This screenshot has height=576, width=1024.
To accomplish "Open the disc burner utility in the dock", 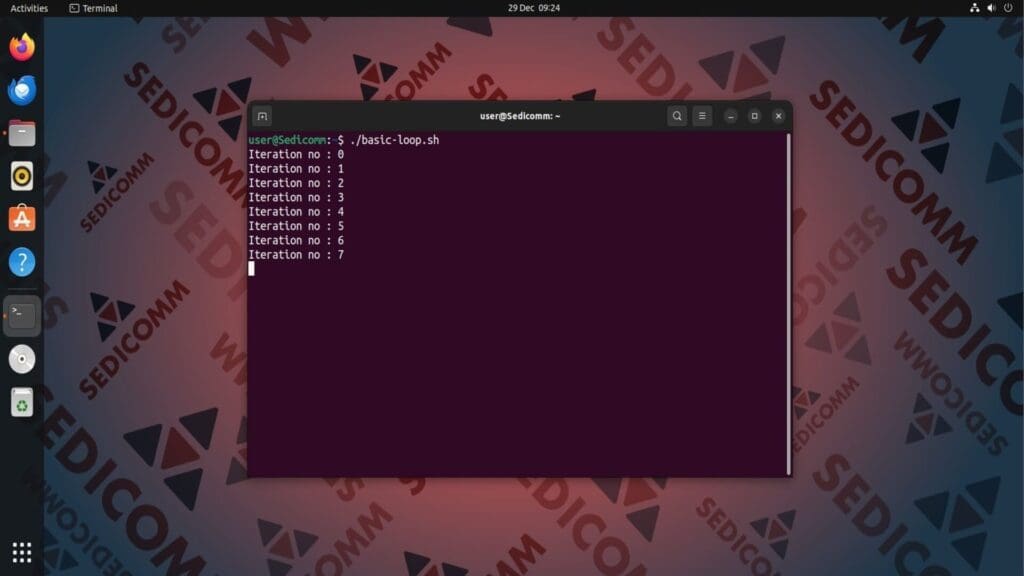I will [x=21, y=358].
